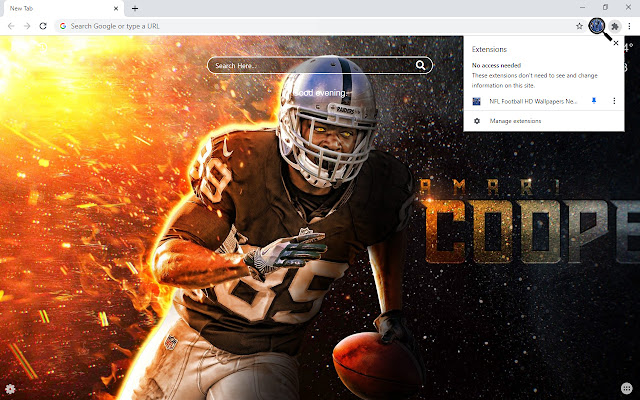Open the puzzle-piece Extensions menu
This screenshot has height=400, width=640.
[615, 27]
